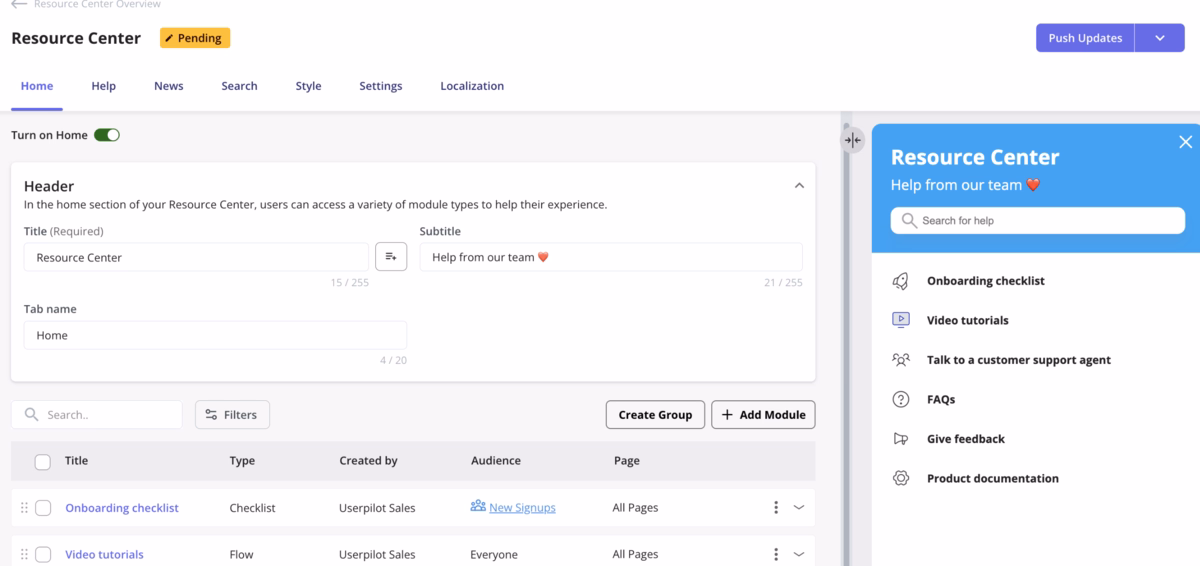Click the gear icon beside Product documentation
The image size is (1200, 566).
pos(901,478)
